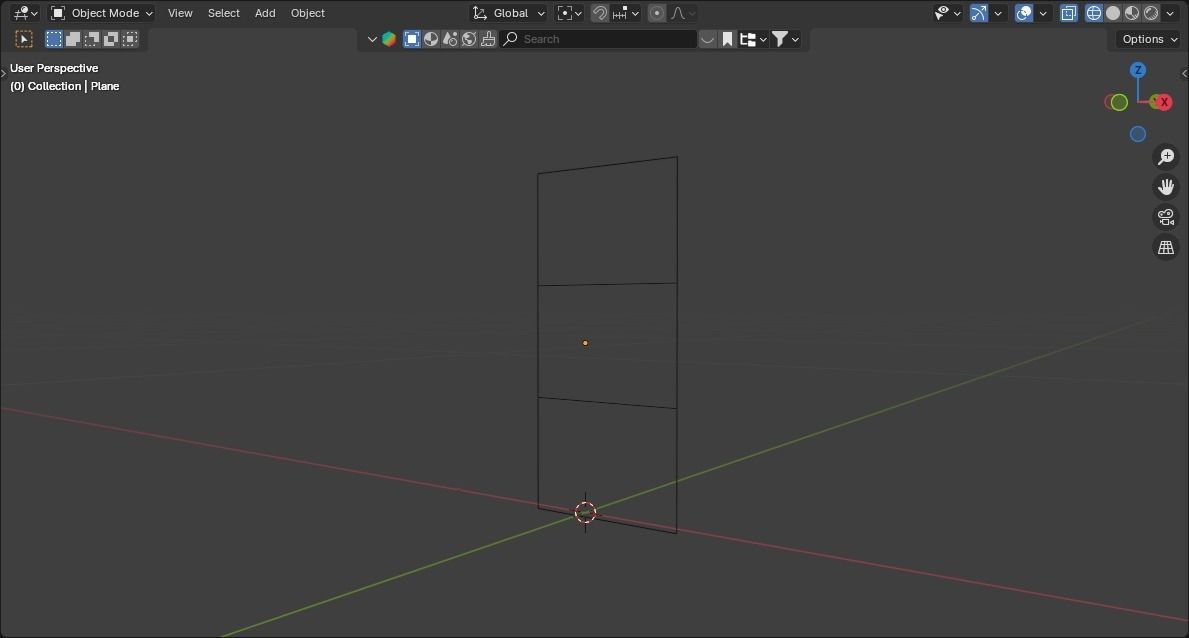This screenshot has width=1189, height=638.
Task: Filter by material assets icon
Action: 431,39
